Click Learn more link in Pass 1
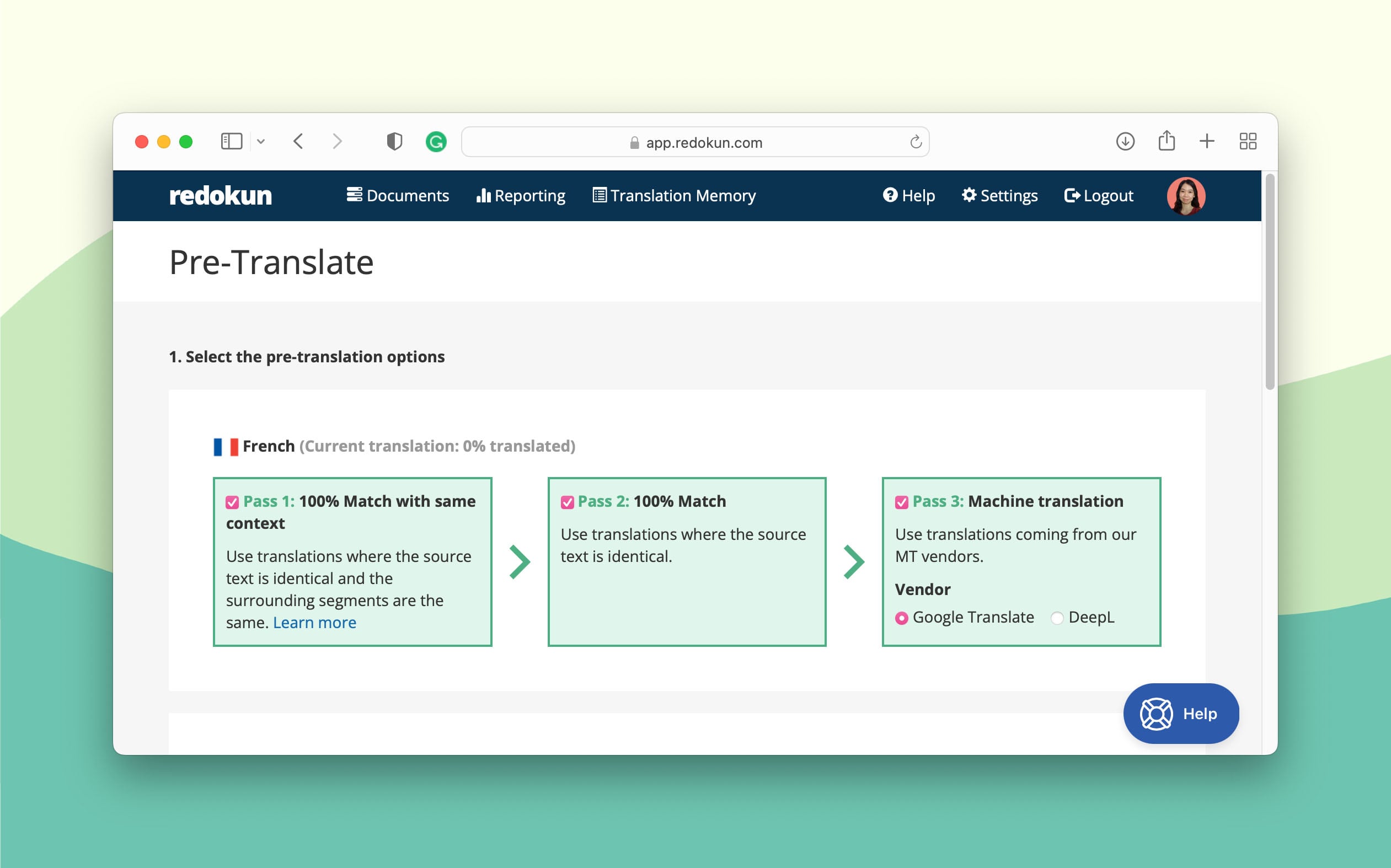This screenshot has height=868, width=1391. click(314, 621)
